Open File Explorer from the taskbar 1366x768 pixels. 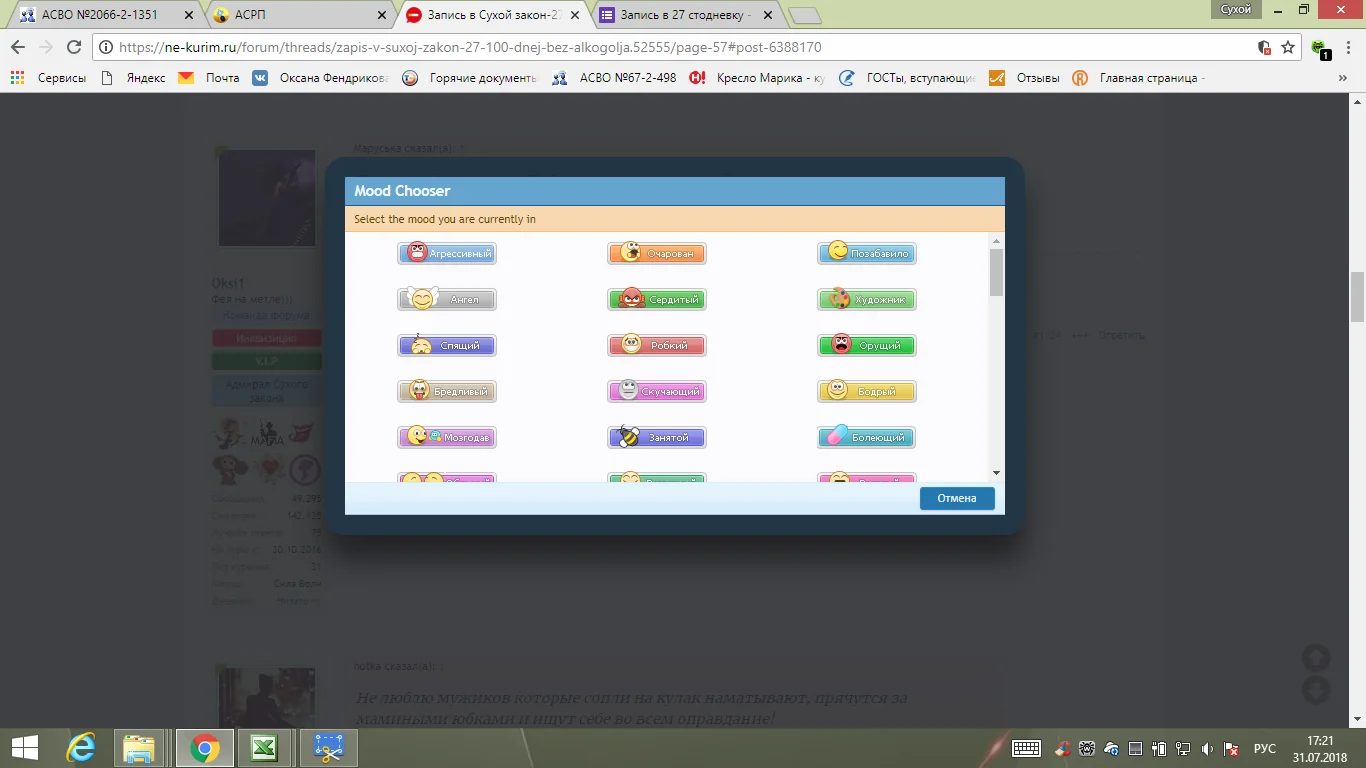(139, 748)
